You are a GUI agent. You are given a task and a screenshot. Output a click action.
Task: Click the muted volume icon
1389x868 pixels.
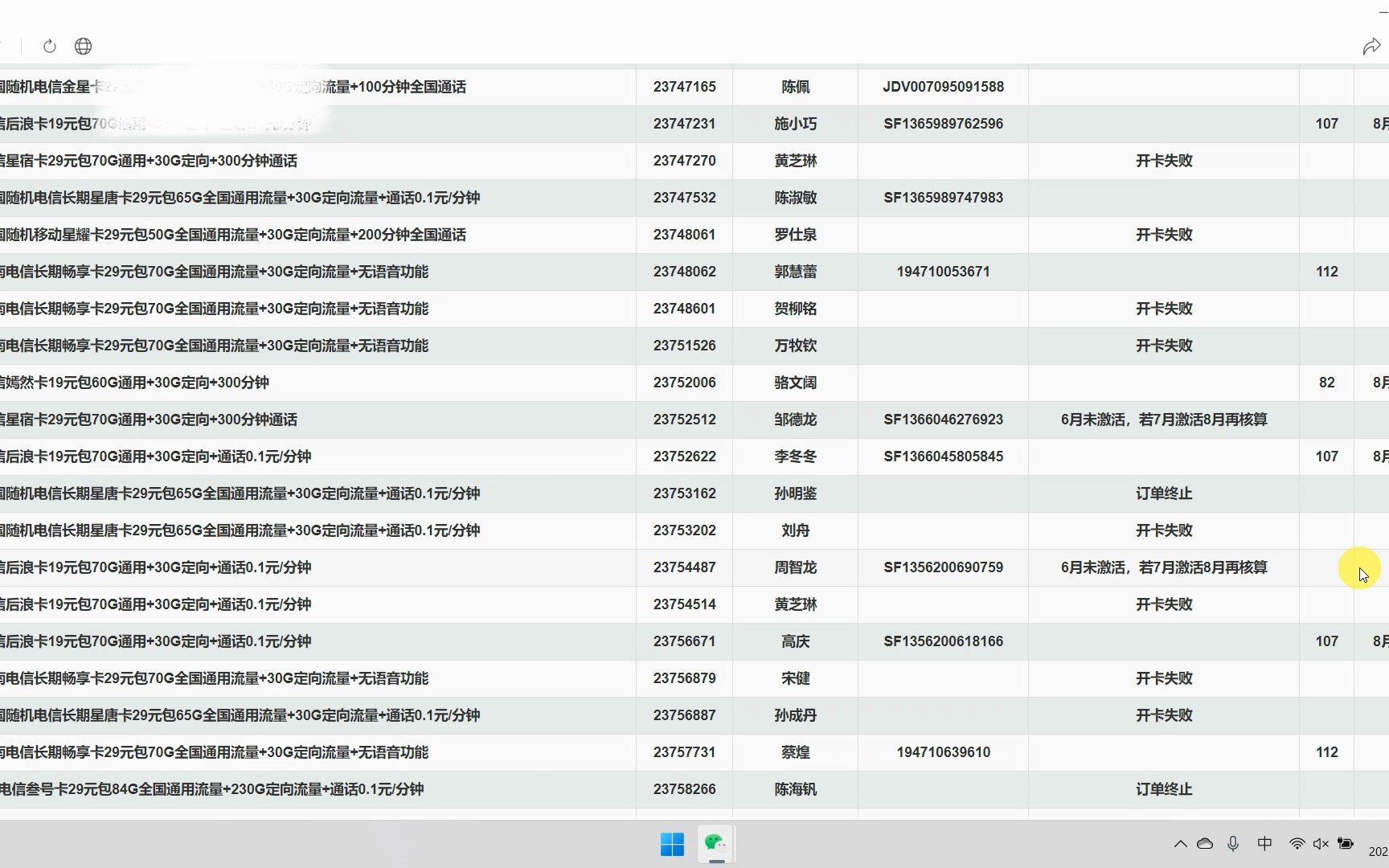(x=1321, y=844)
